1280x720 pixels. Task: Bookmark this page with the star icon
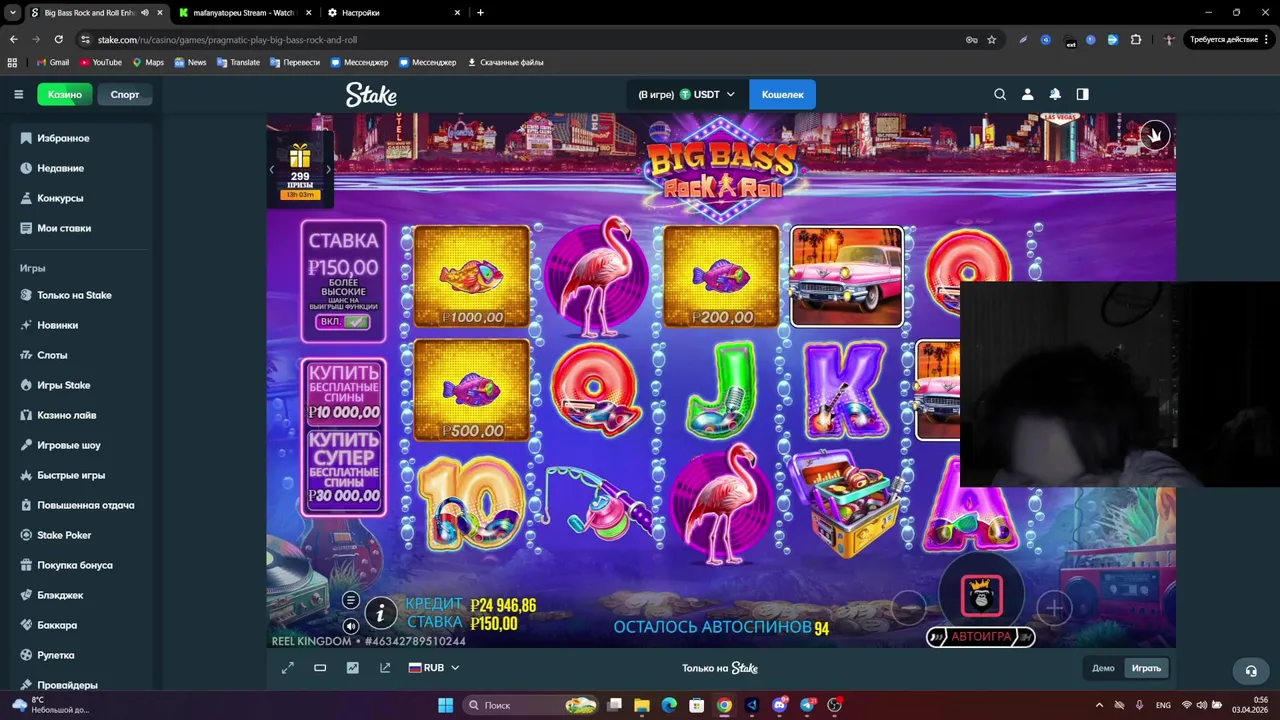(992, 40)
